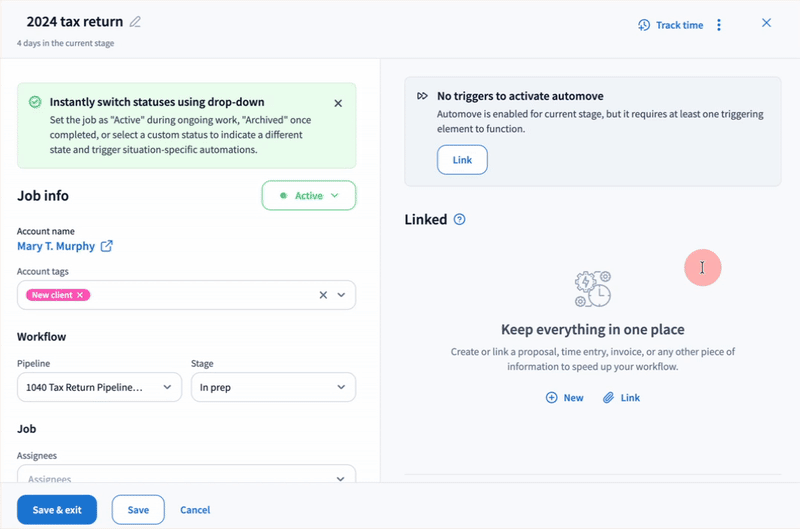Open the three-dot more options menu
The height and width of the screenshot is (529, 800).
coord(719,25)
